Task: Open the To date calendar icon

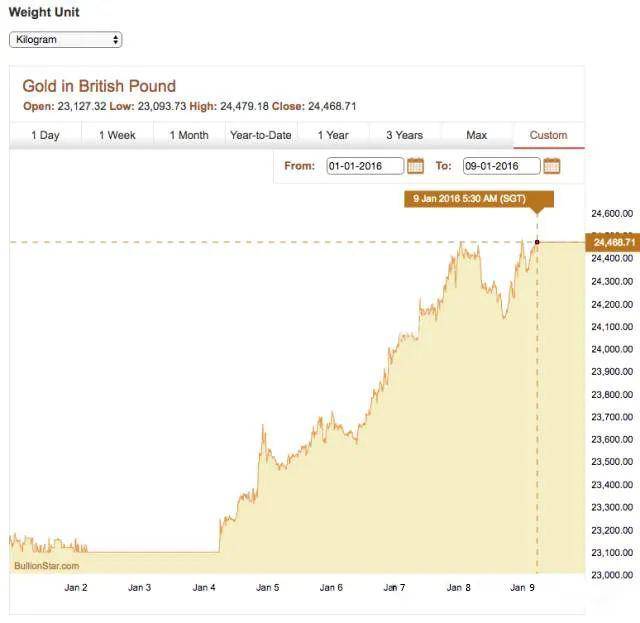Action: [551, 166]
